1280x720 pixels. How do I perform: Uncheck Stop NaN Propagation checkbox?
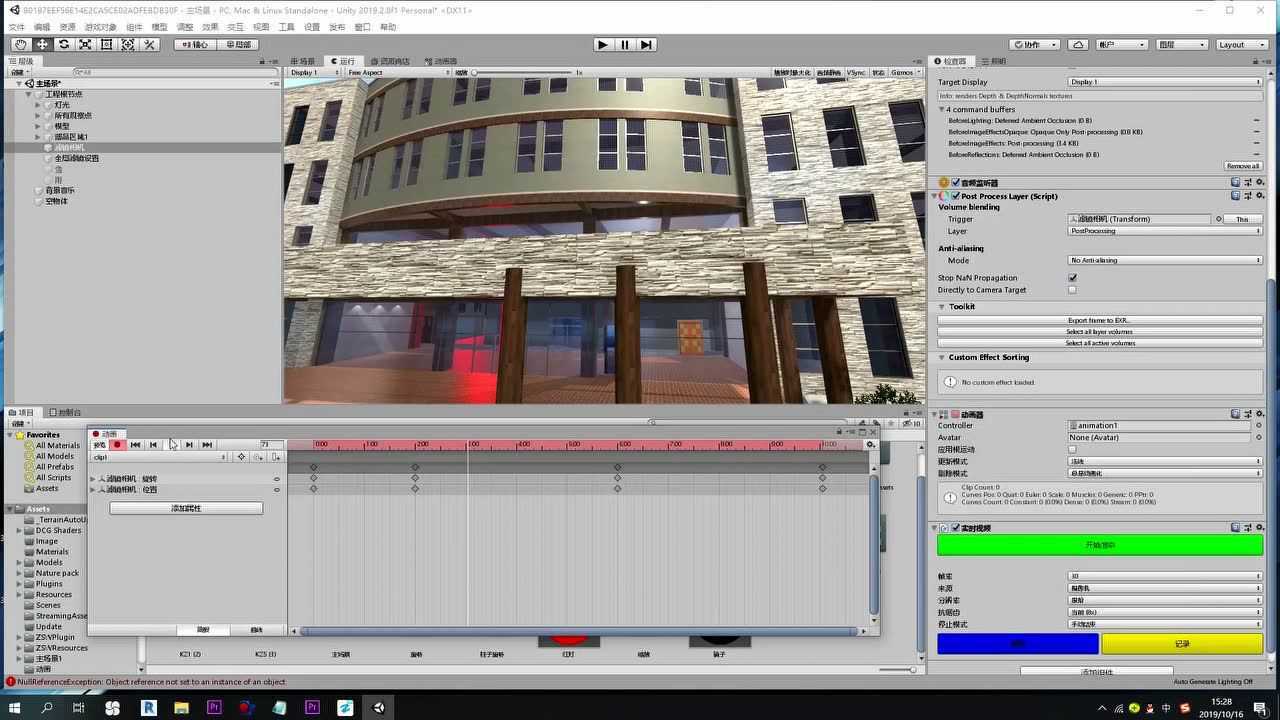tap(1072, 278)
